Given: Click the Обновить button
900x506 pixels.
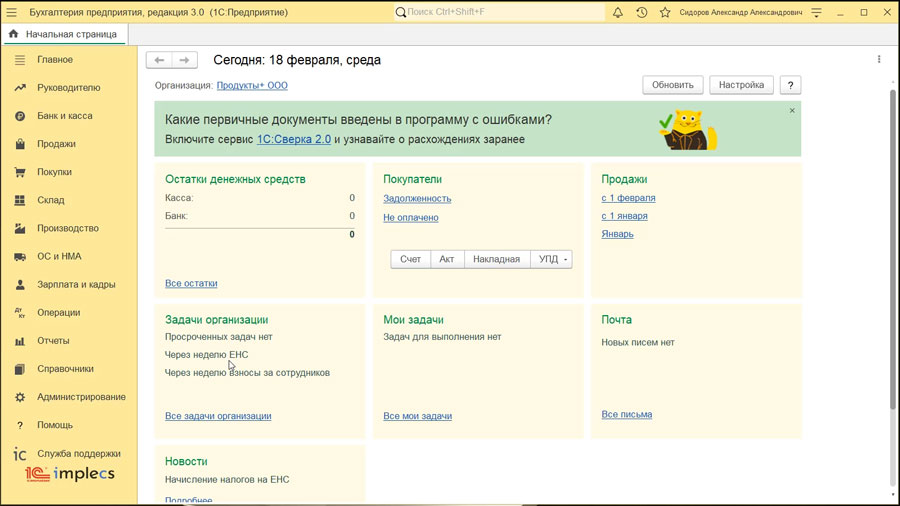Looking at the screenshot, I should point(673,85).
